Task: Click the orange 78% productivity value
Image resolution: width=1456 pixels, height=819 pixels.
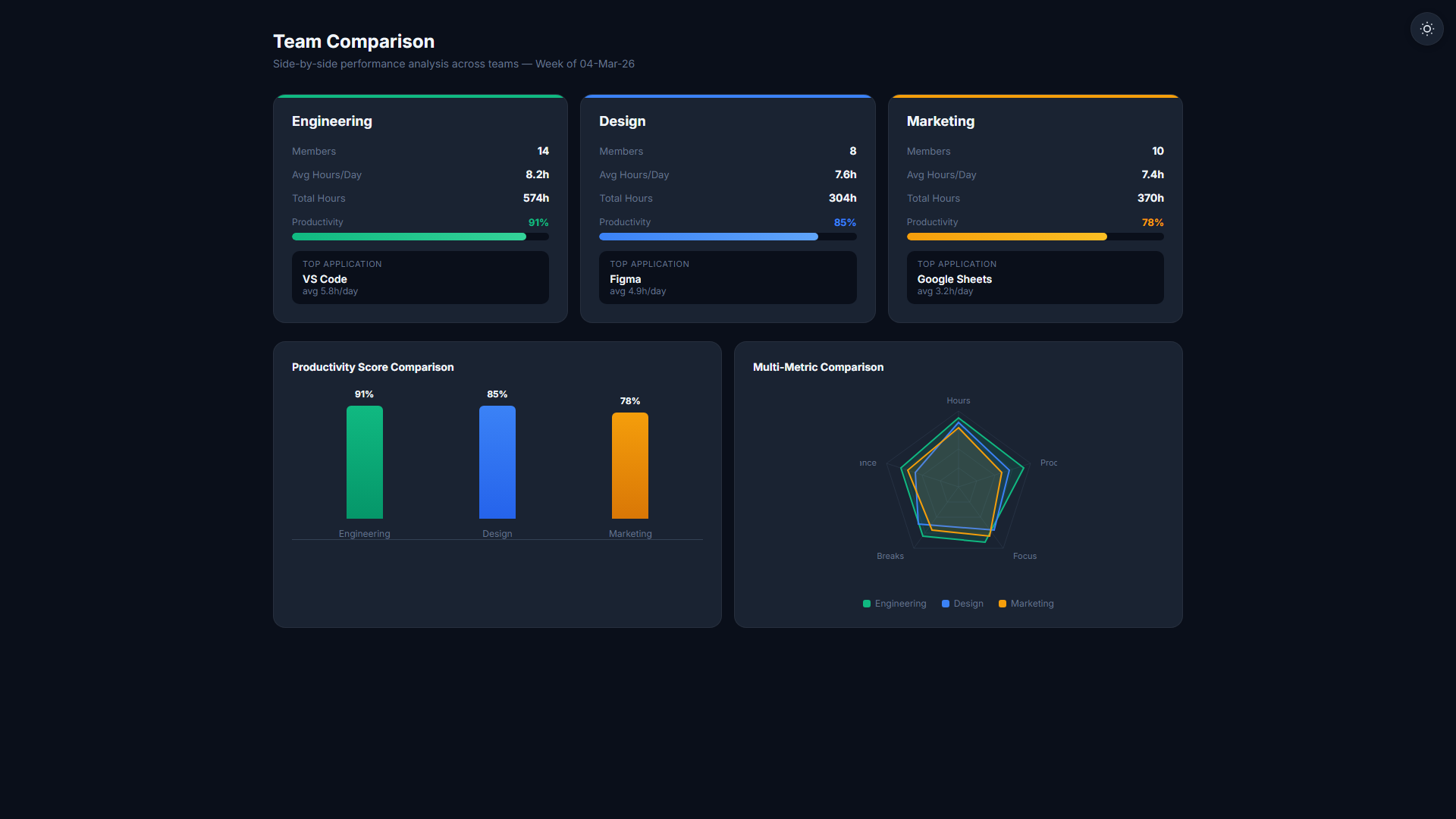Action: (1153, 222)
